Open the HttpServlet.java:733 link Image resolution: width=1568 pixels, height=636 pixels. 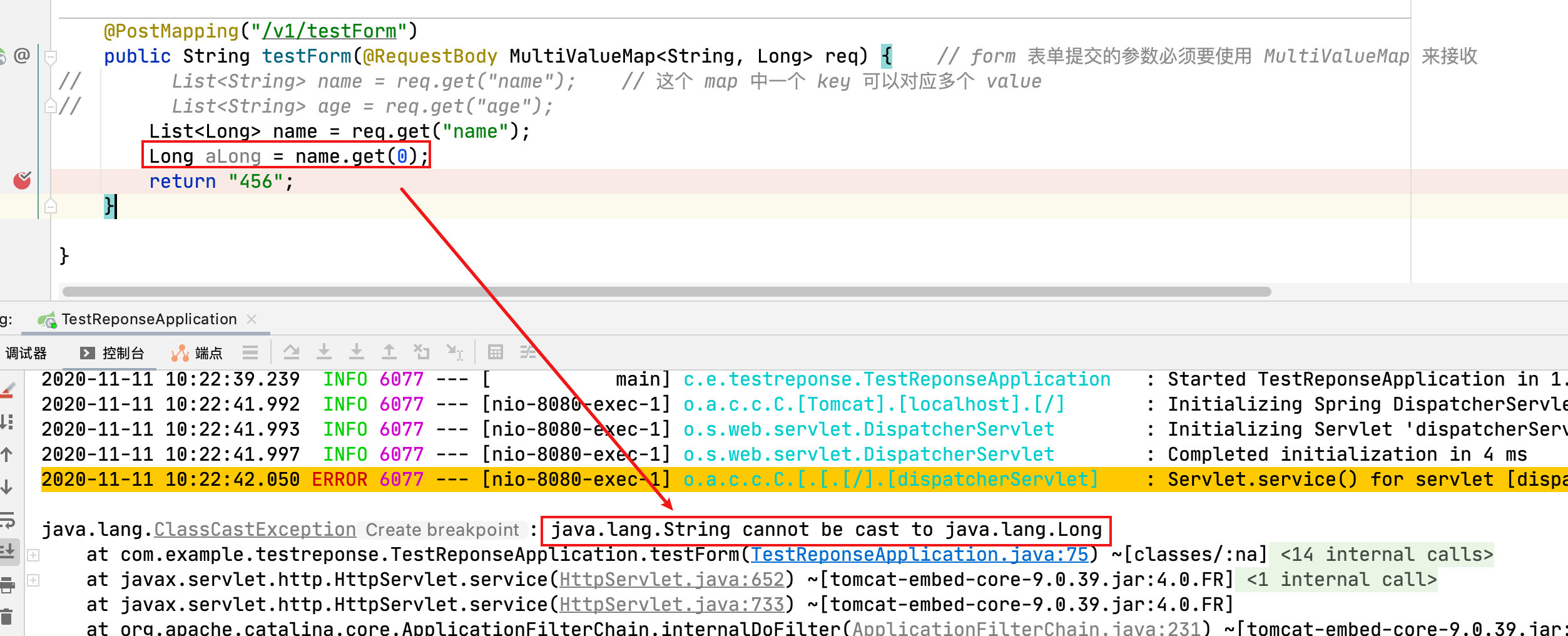click(x=672, y=605)
